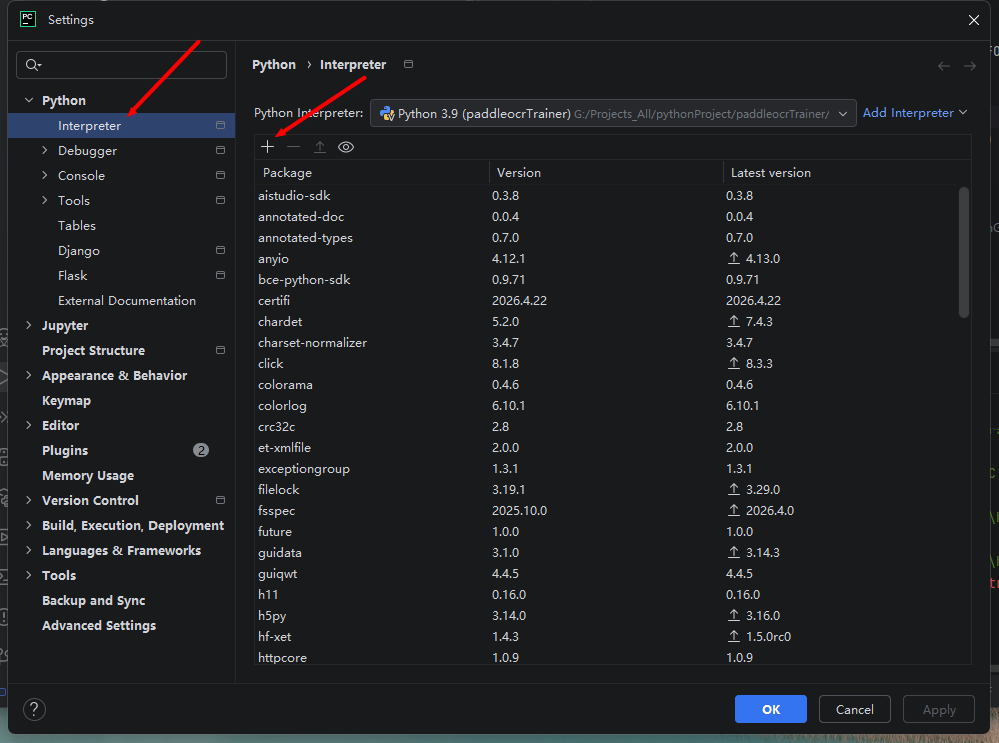999x743 pixels.
Task: Click the search settings field
Action: click(121, 65)
